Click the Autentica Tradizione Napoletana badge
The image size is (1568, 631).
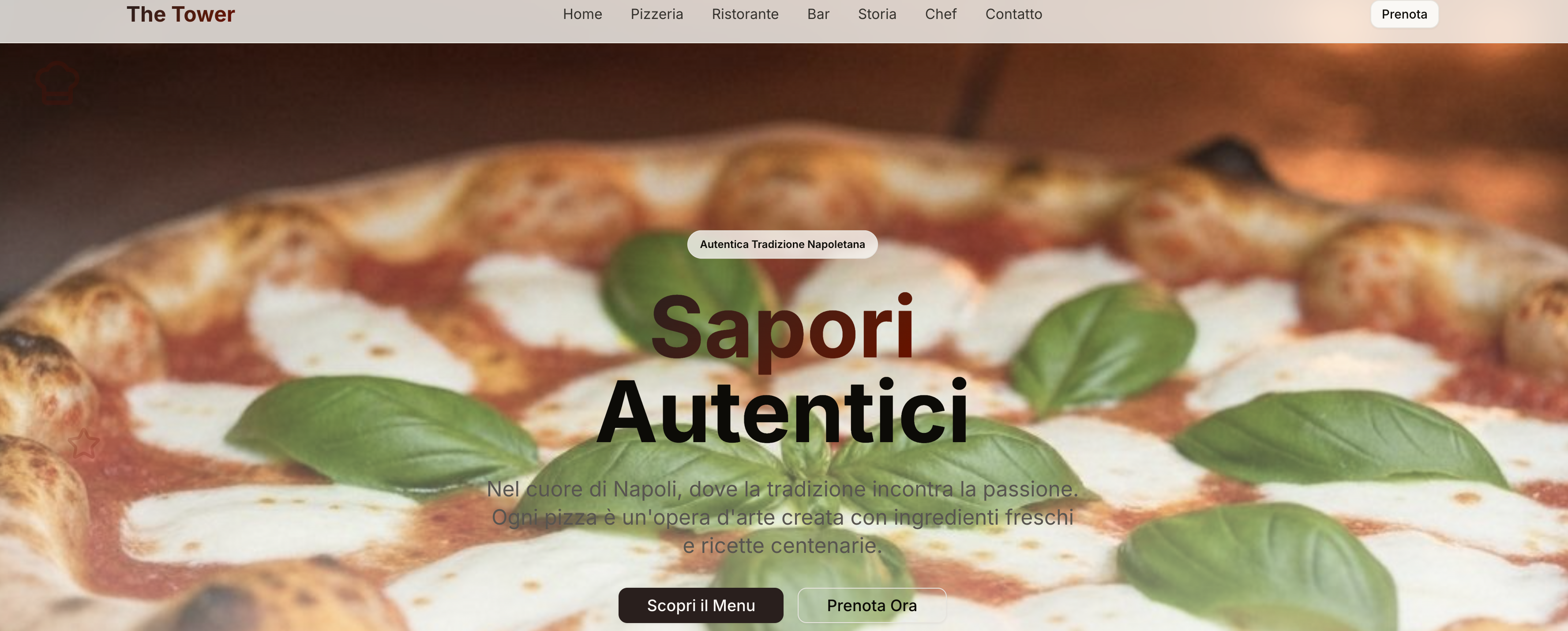[782, 244]
